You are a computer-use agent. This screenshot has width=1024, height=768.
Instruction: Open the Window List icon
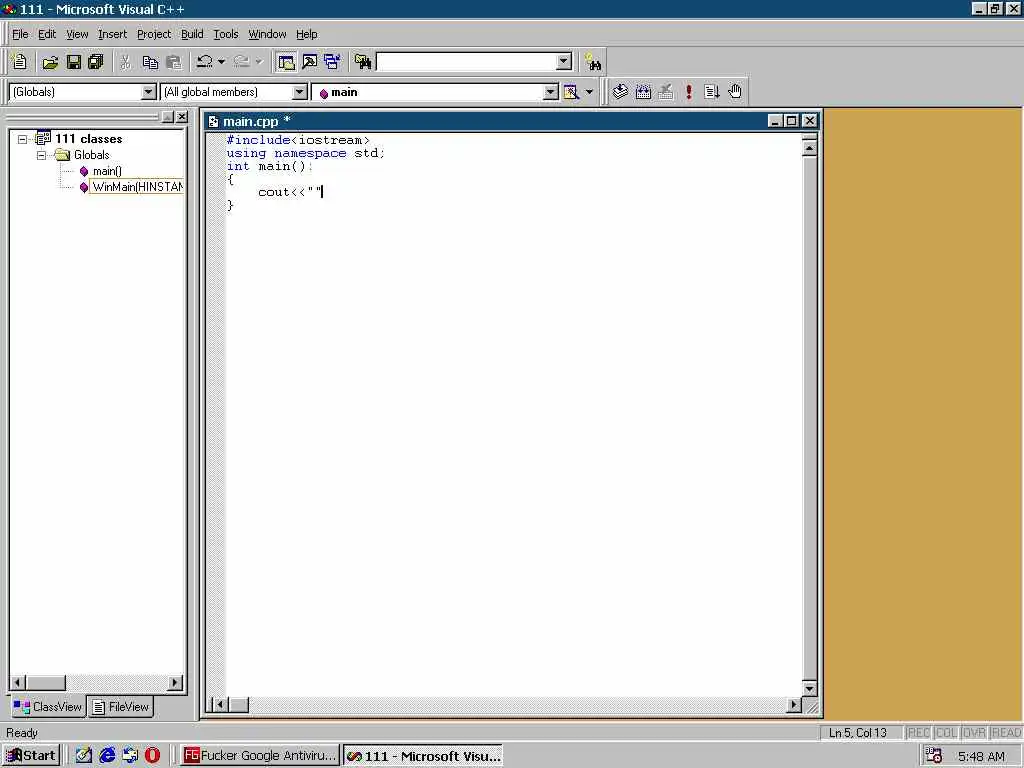[332, 62]
